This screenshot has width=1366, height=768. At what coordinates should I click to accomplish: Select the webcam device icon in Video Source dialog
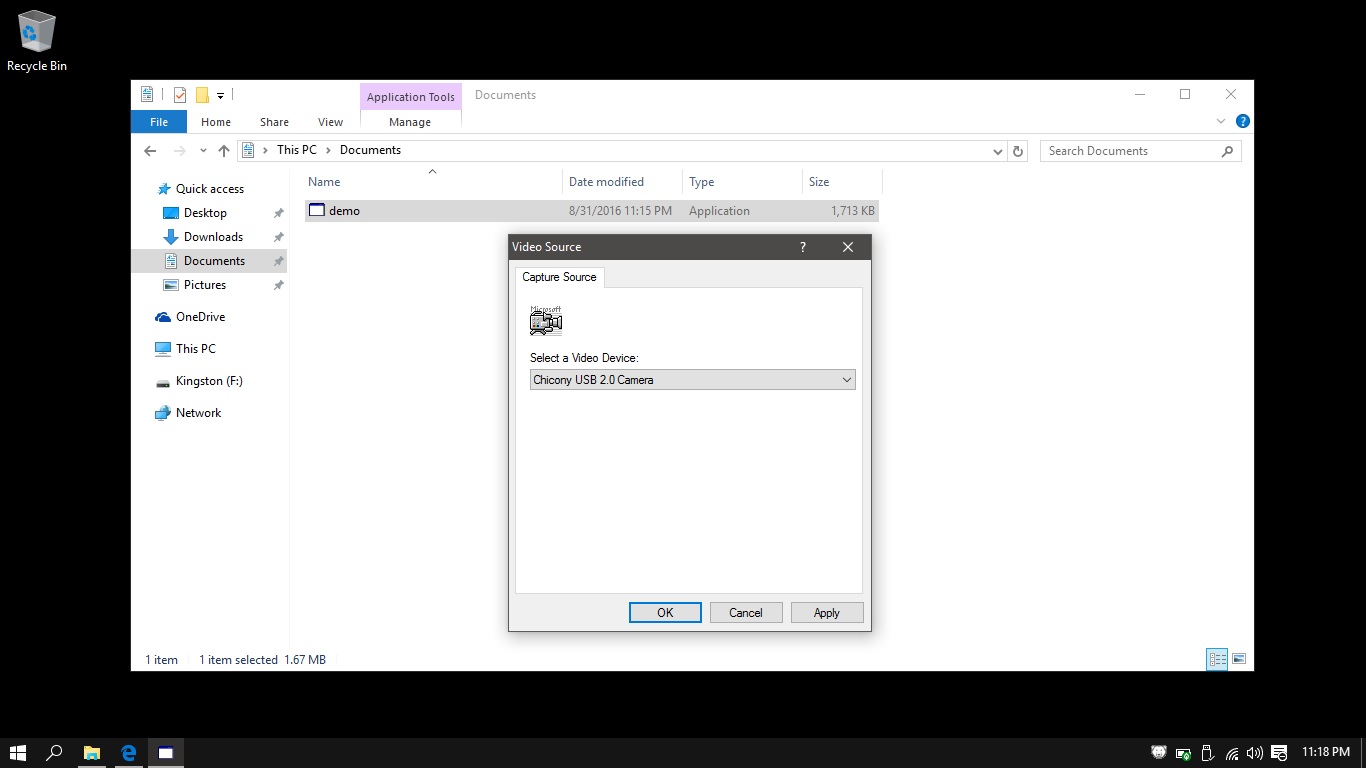(545, 320)
